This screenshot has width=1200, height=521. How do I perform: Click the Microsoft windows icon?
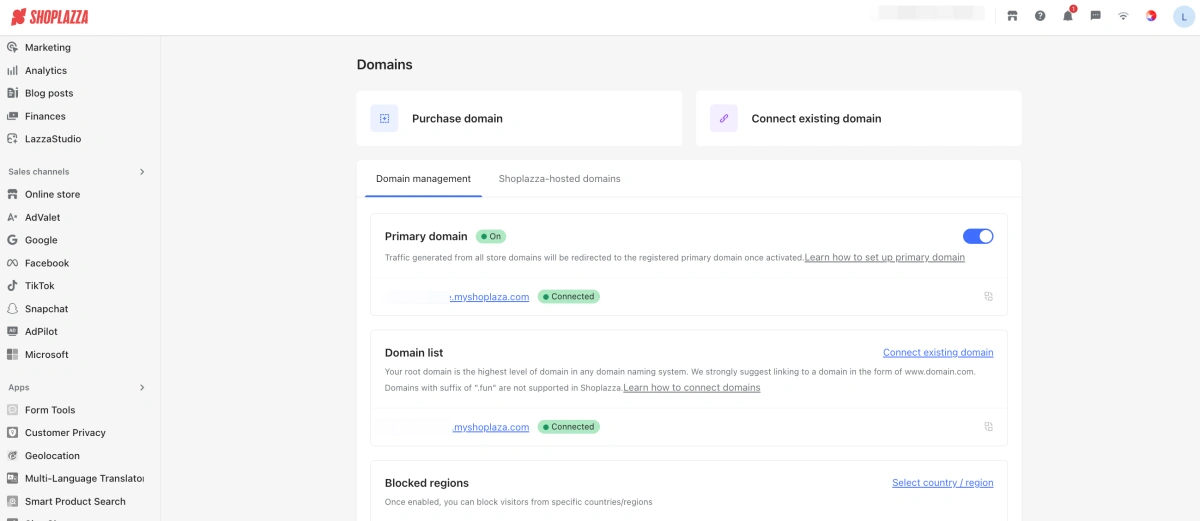[13, 354]
